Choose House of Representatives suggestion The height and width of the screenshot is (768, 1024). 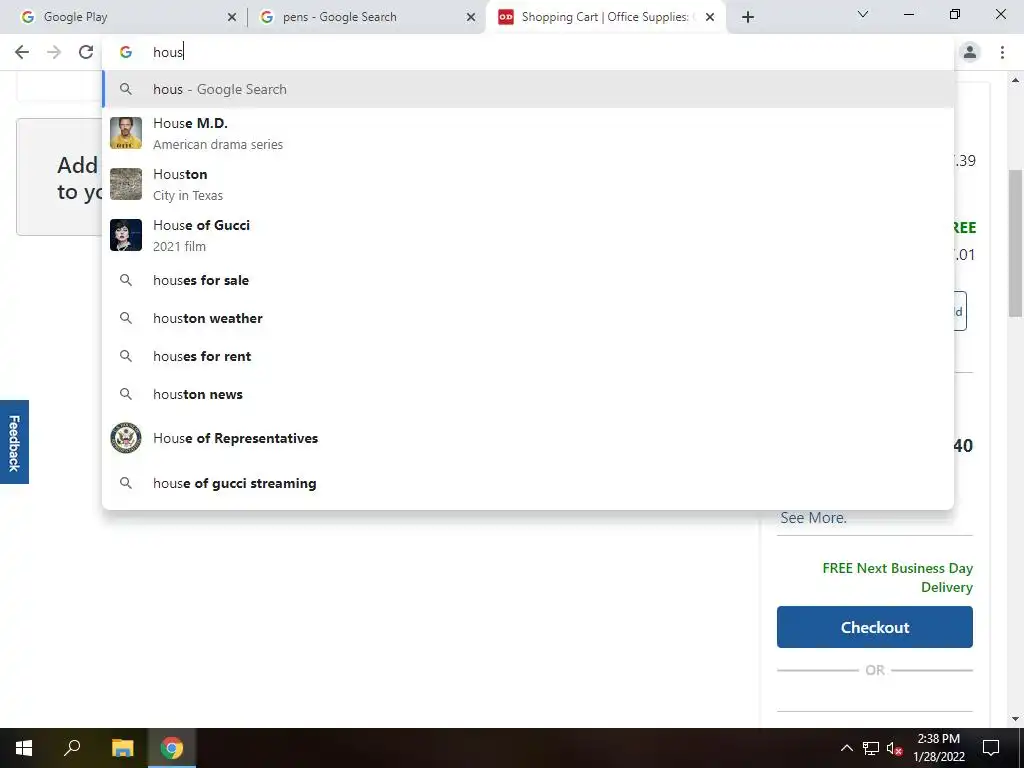point(528,438)
